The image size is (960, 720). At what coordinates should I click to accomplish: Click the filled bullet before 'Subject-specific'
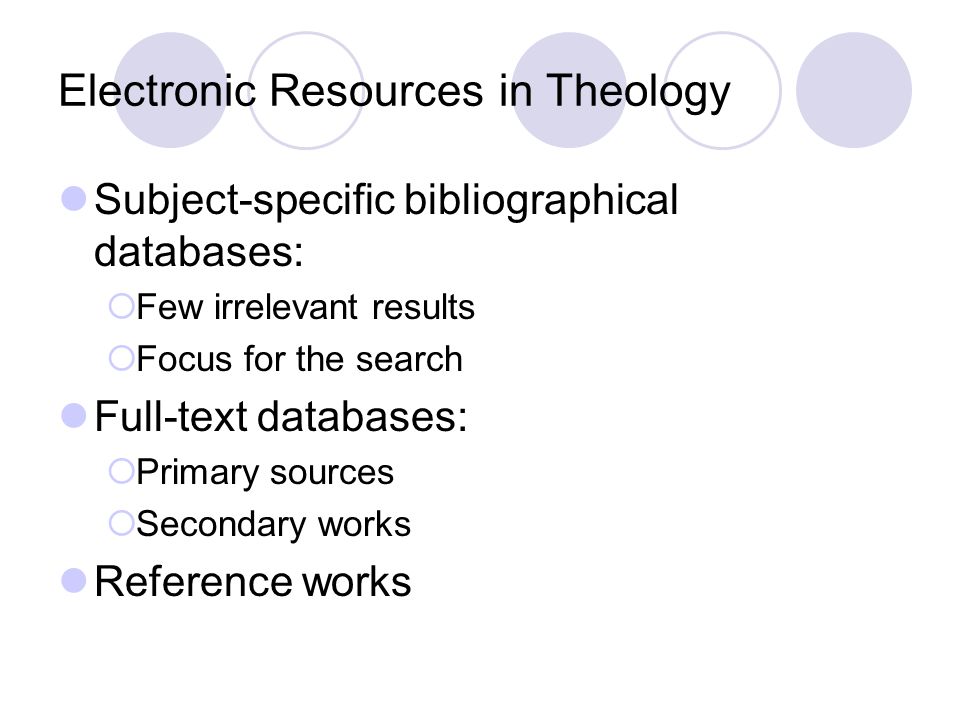(x=73, y=199)
